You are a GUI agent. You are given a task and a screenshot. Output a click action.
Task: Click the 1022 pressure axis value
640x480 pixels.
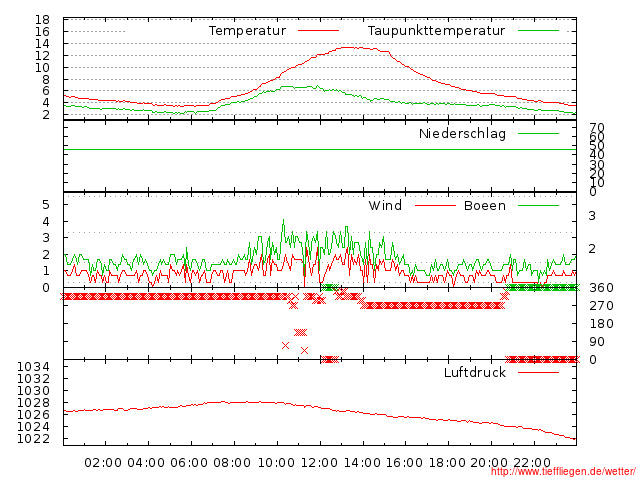point(33,439)
